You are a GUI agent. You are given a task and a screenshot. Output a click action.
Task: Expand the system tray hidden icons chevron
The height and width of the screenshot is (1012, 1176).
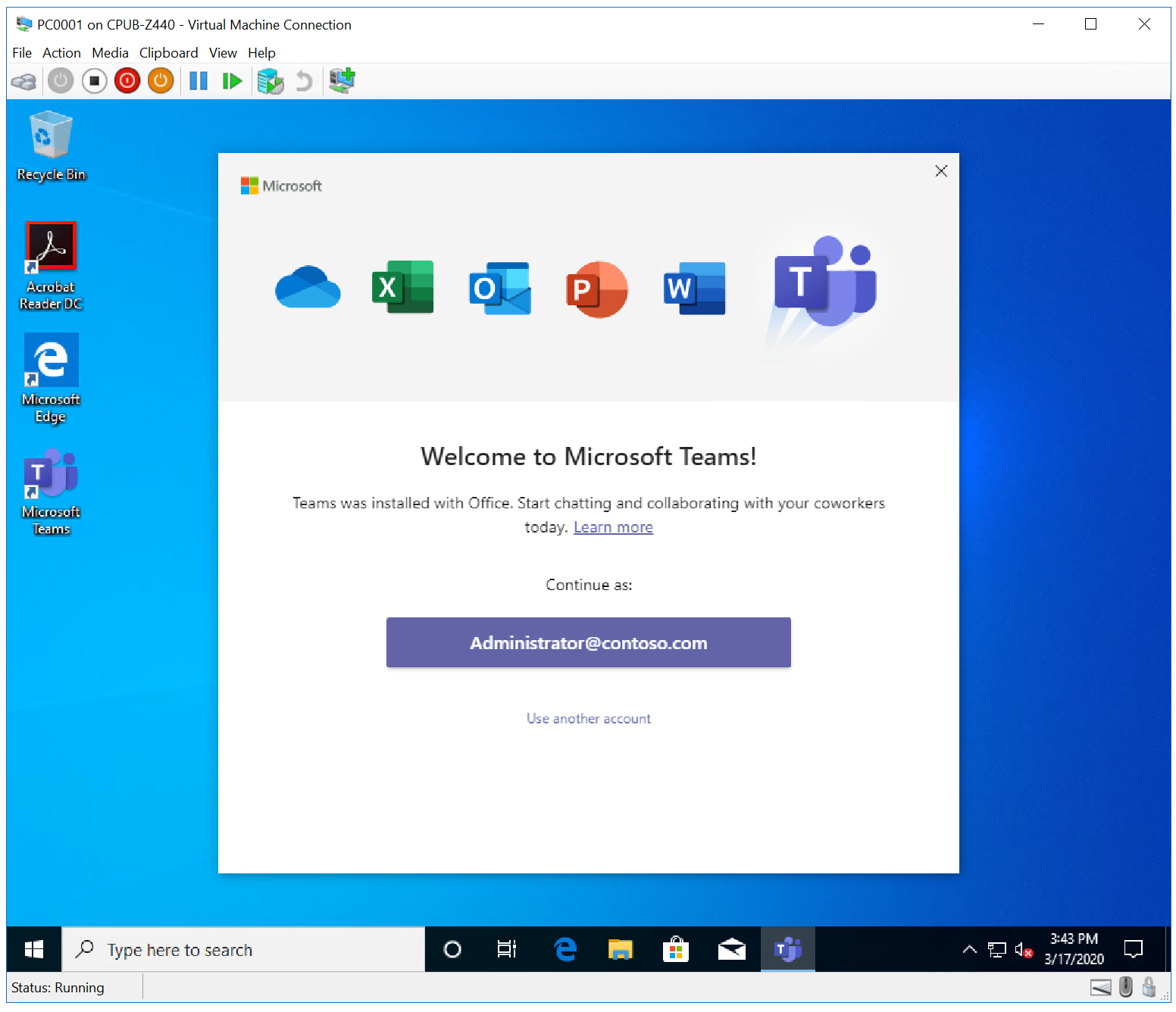point(969,950)
